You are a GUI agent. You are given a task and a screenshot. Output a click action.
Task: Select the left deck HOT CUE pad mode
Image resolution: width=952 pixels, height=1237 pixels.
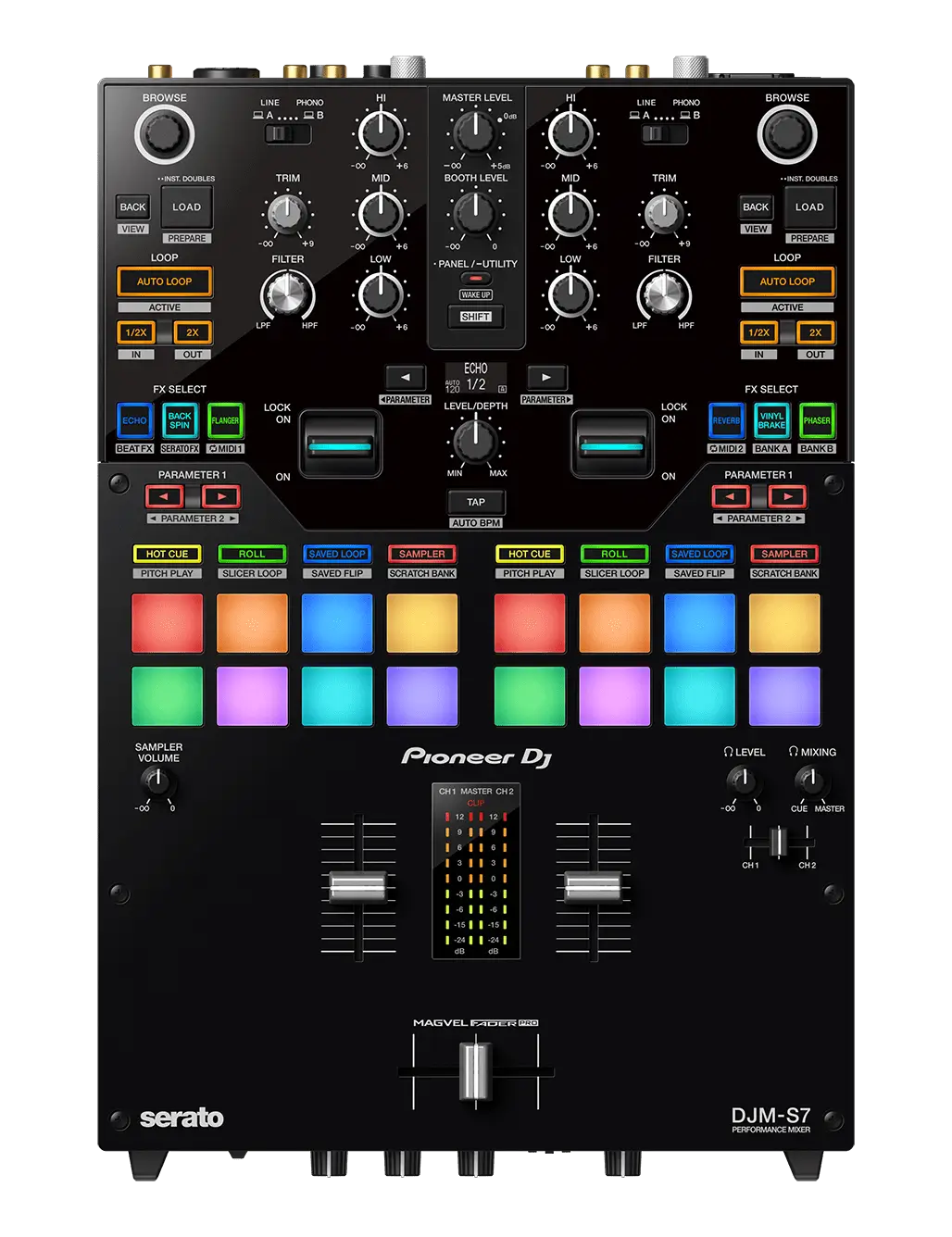(x=167, y=554)
